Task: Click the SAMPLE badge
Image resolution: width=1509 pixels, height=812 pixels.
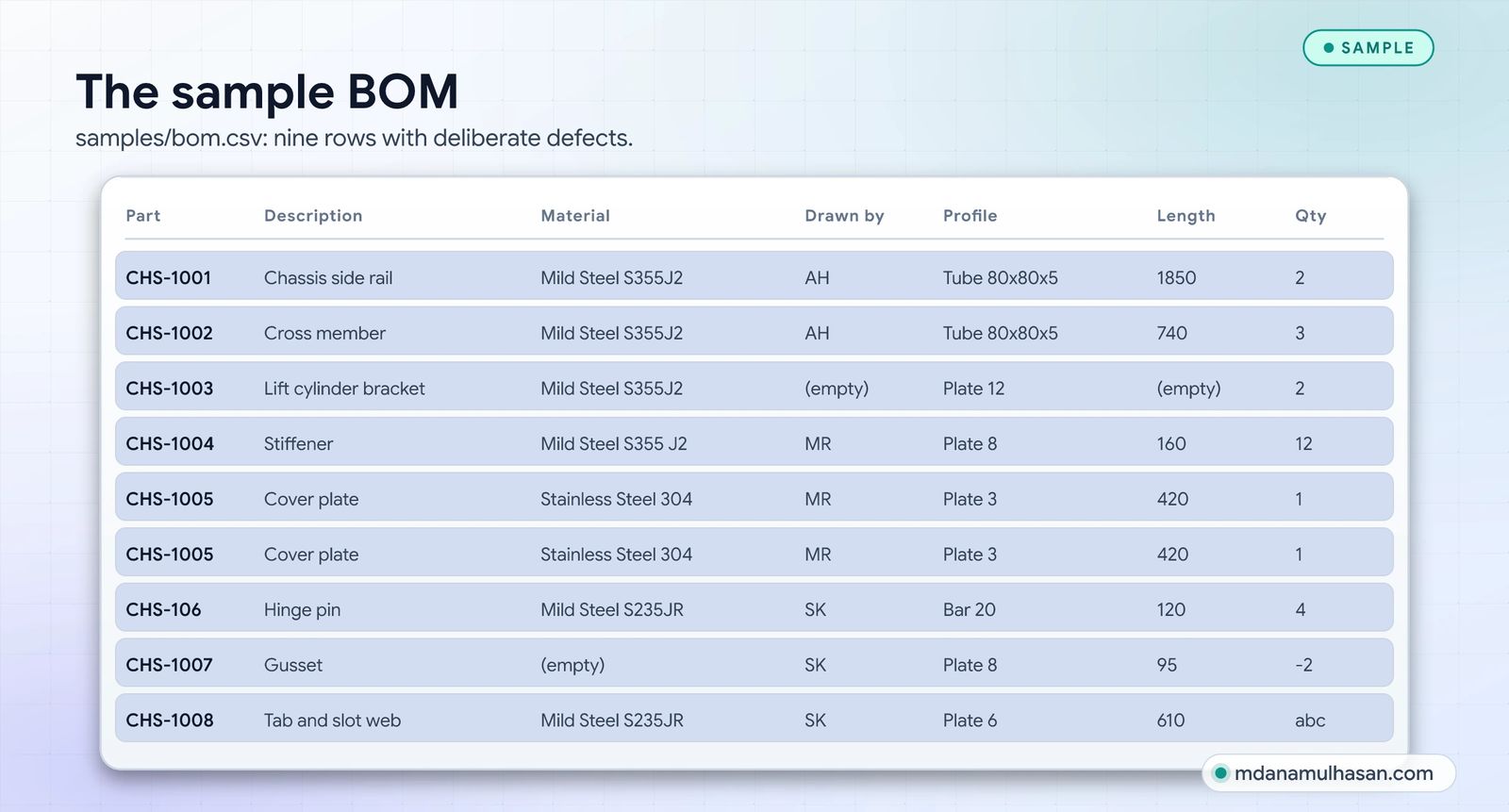Action: click(1368, 48)
